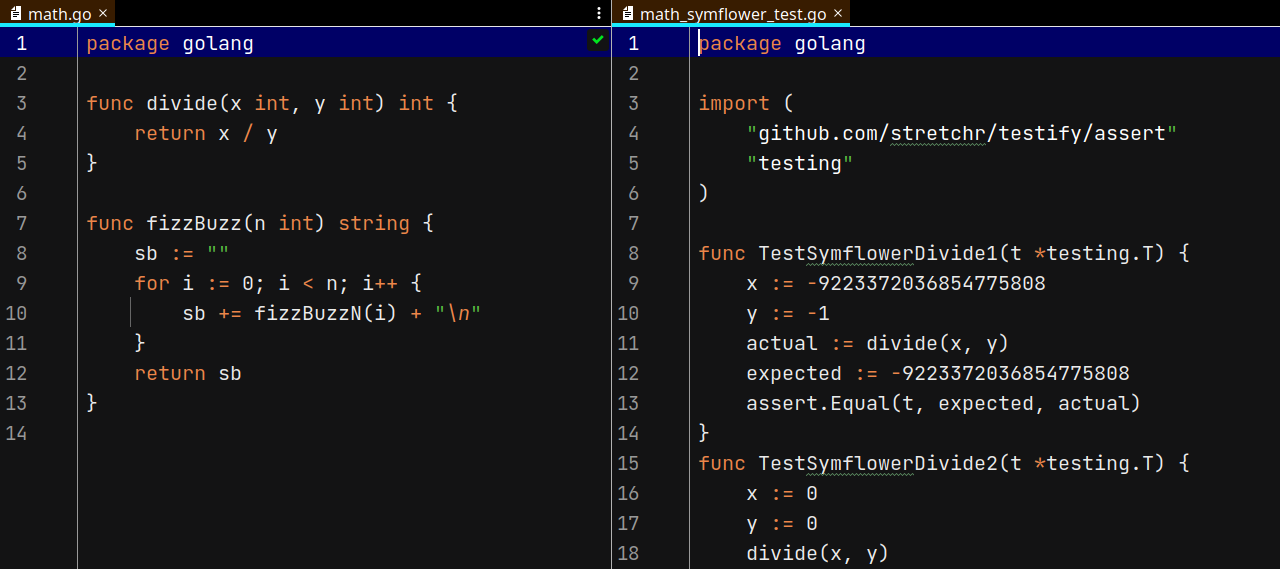Image resolution: width=1280 pixels, height=569 pixels.
Task: Click 'return x / y' statement
Action: click(x=206, y=133)
